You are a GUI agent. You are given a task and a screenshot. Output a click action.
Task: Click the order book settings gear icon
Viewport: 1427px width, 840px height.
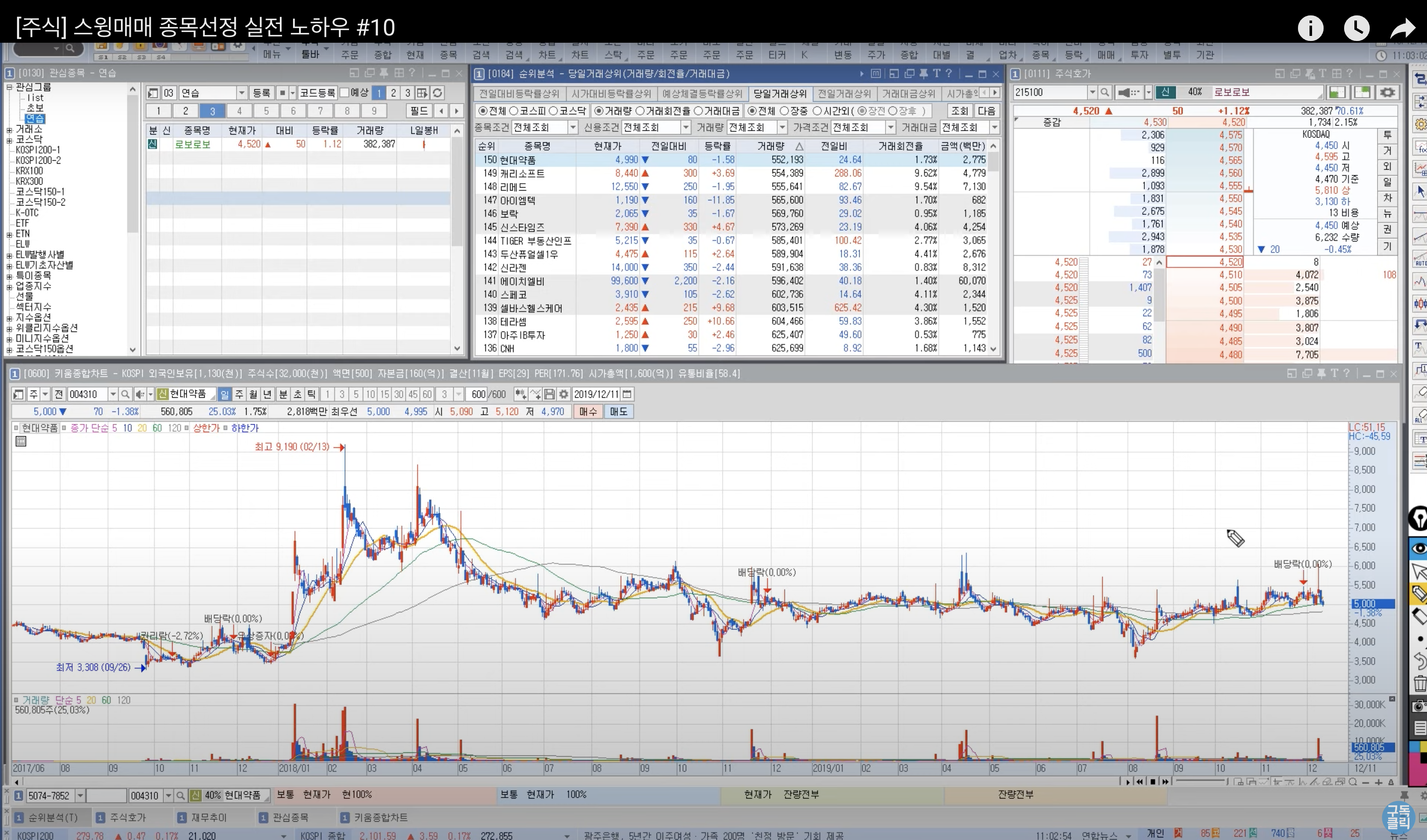[1387, 92]
